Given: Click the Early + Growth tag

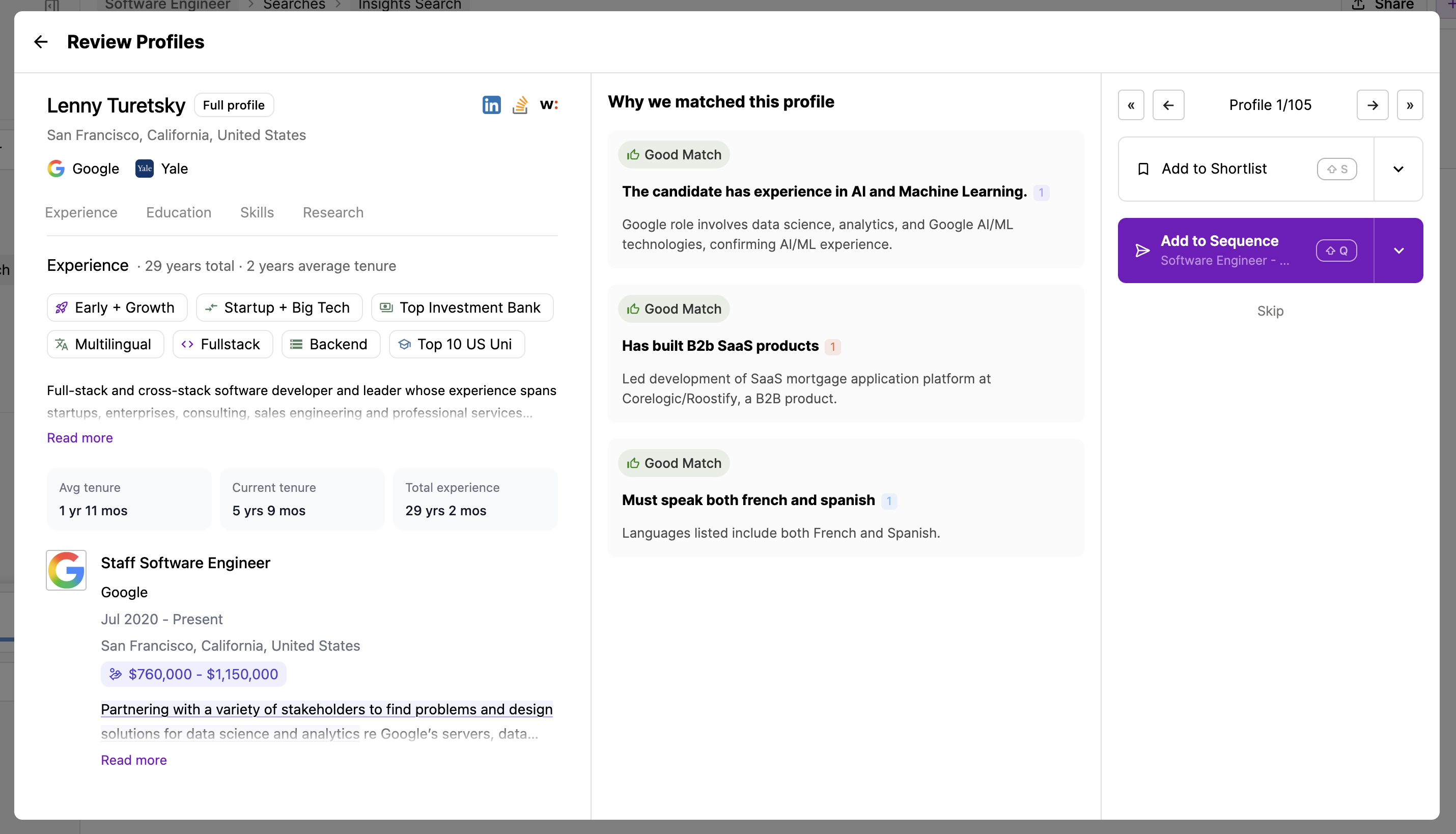Looking at the screenshot, I should pyautogui.click(x=117, y=308).
